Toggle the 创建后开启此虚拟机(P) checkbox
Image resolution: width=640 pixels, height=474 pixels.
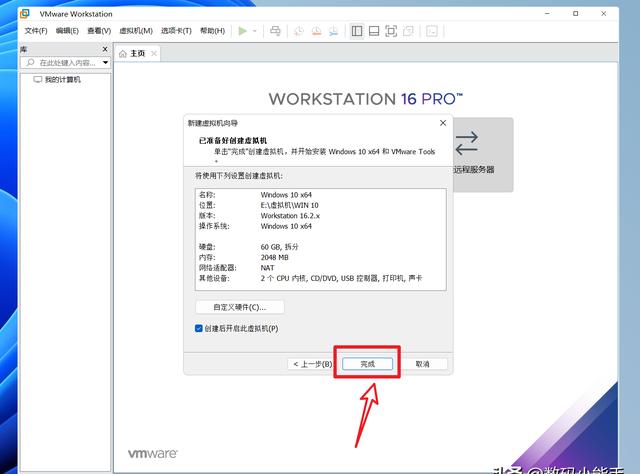[199, 329]
